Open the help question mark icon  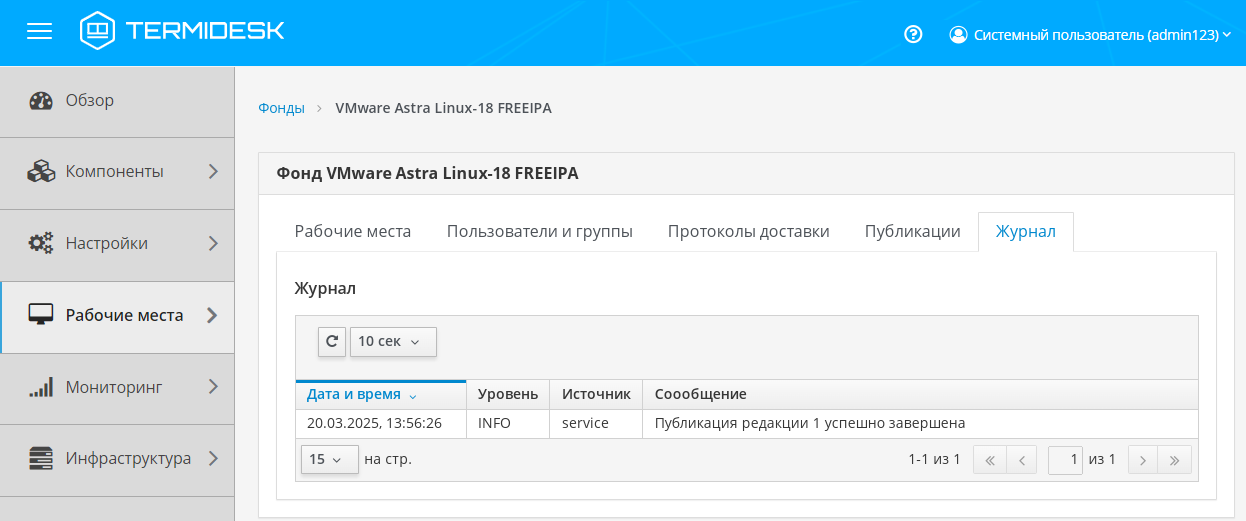click(x=913, y=34)
